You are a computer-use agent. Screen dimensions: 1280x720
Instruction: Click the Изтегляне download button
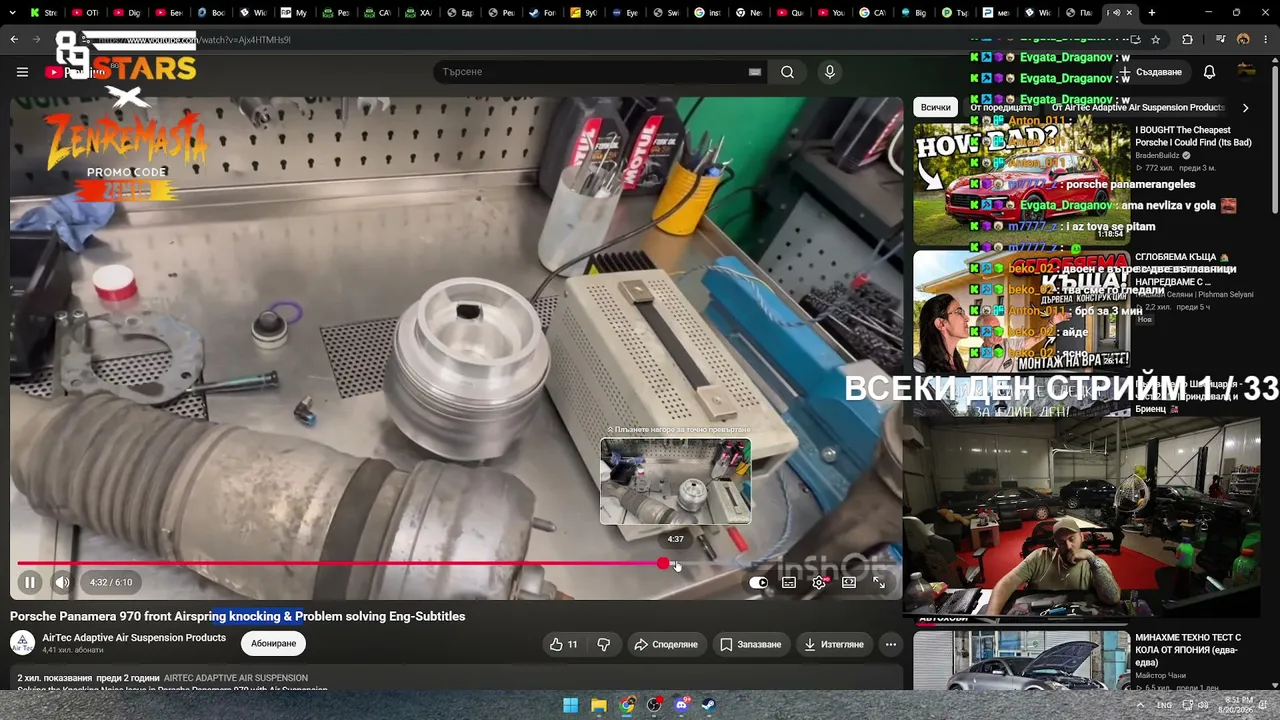(x=834, y=644)
